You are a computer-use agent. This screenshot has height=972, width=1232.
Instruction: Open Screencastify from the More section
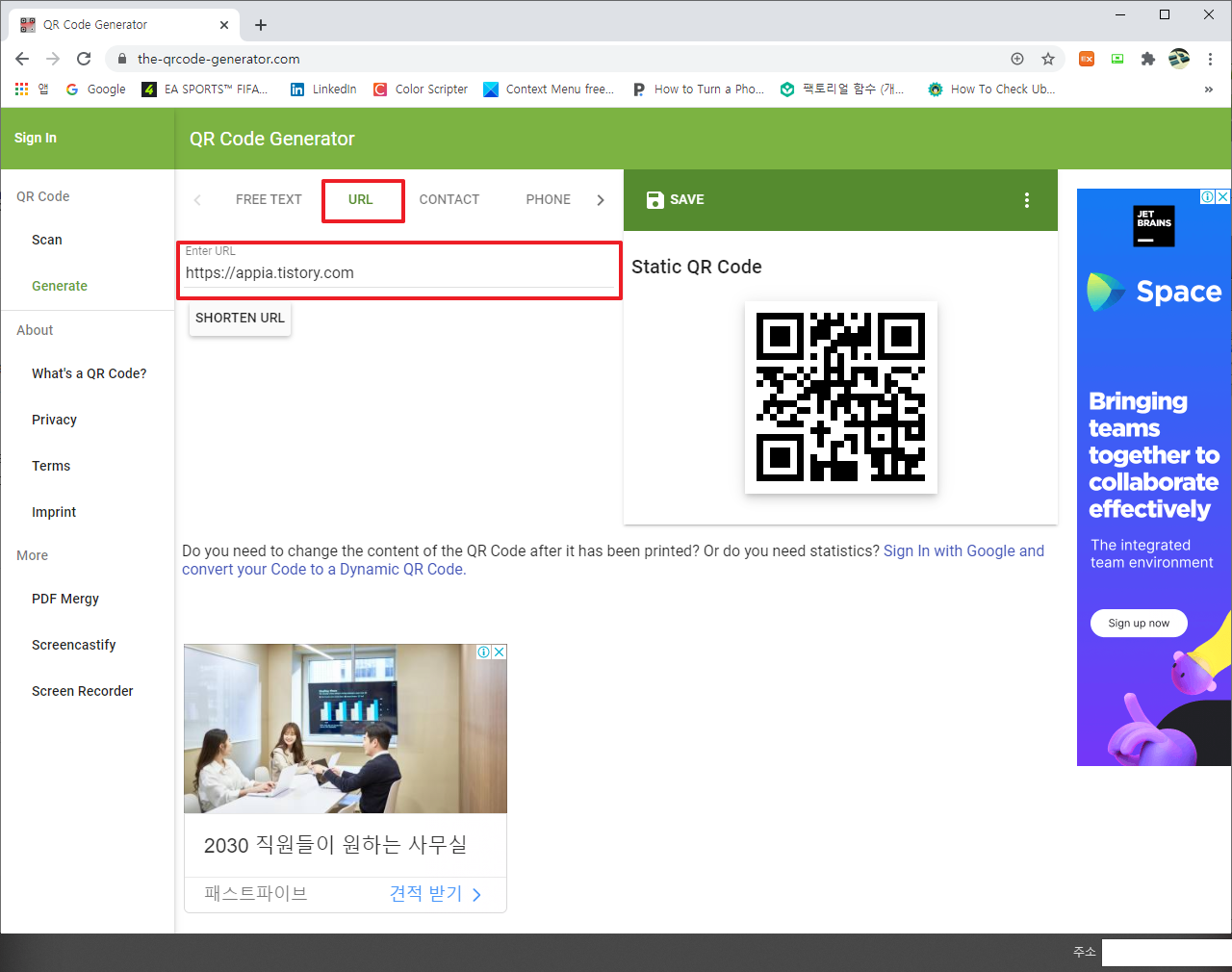(x=74, y=645)
